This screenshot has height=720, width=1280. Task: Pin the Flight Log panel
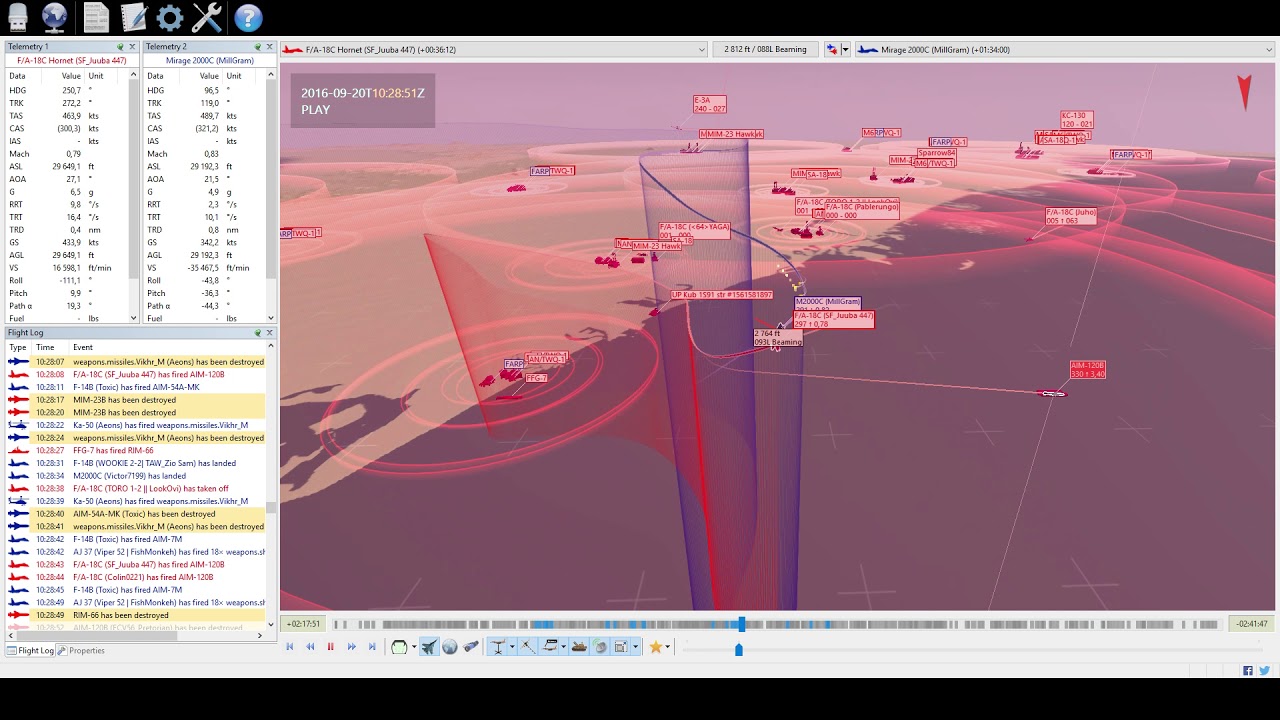[x=257, y=333]
